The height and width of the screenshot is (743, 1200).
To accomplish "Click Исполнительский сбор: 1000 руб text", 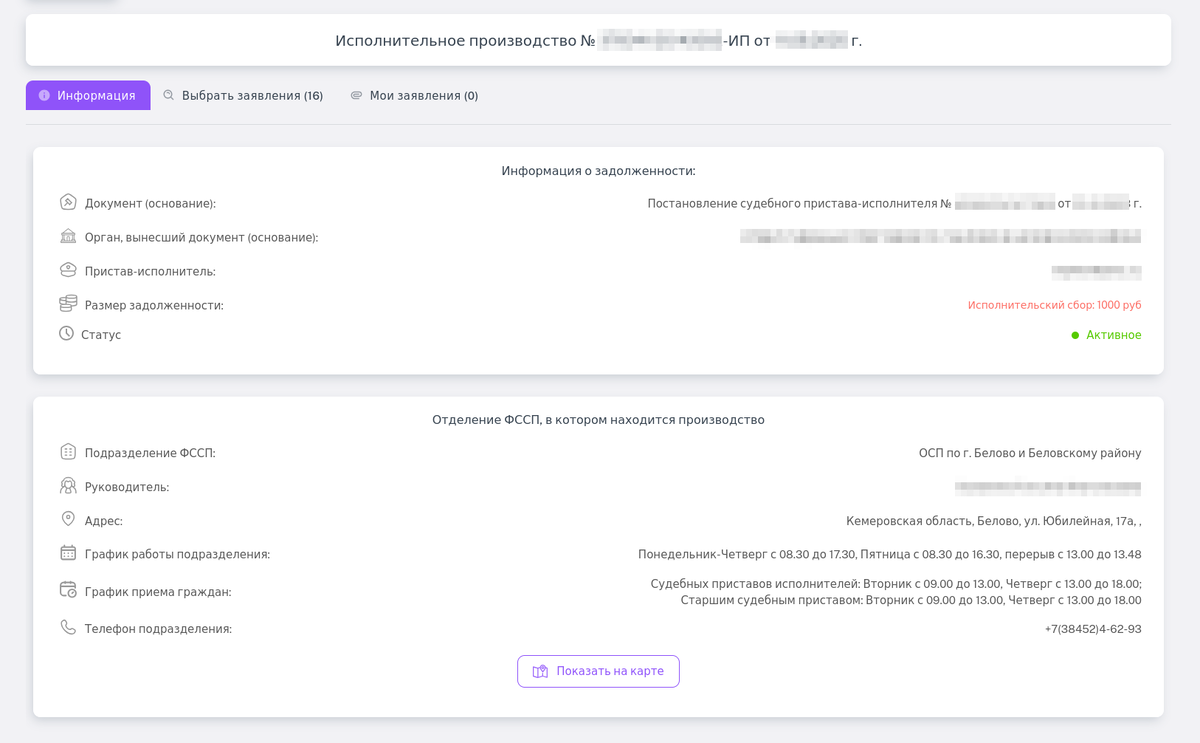I will click(x=1054, y=305).
